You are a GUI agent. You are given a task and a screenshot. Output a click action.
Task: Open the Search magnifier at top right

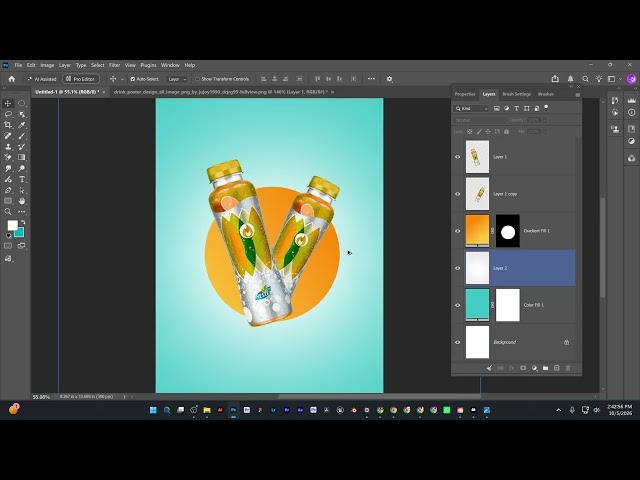click(585, 79)
